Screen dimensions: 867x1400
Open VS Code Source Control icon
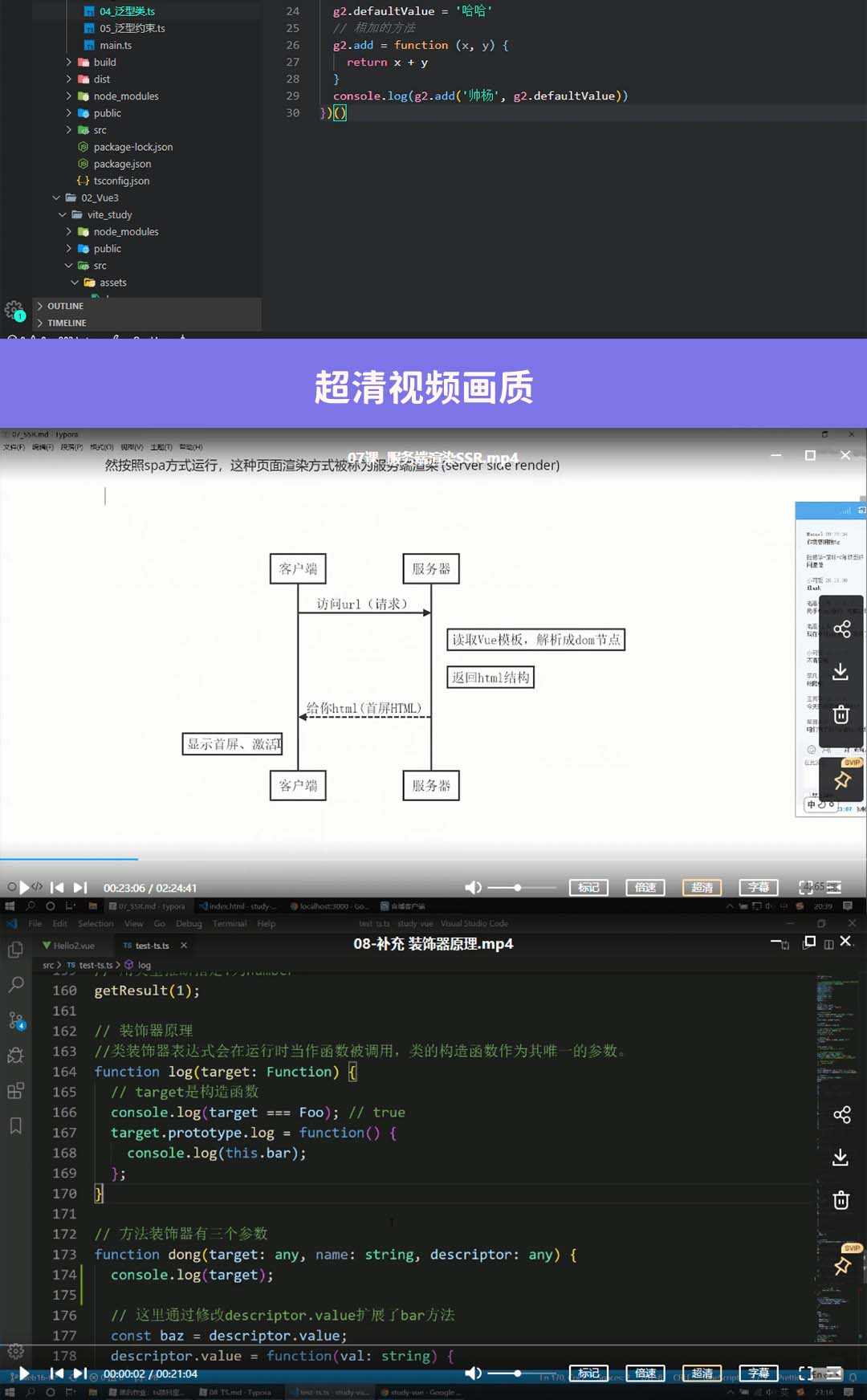pyautogui.click(x=15, y=1020)
